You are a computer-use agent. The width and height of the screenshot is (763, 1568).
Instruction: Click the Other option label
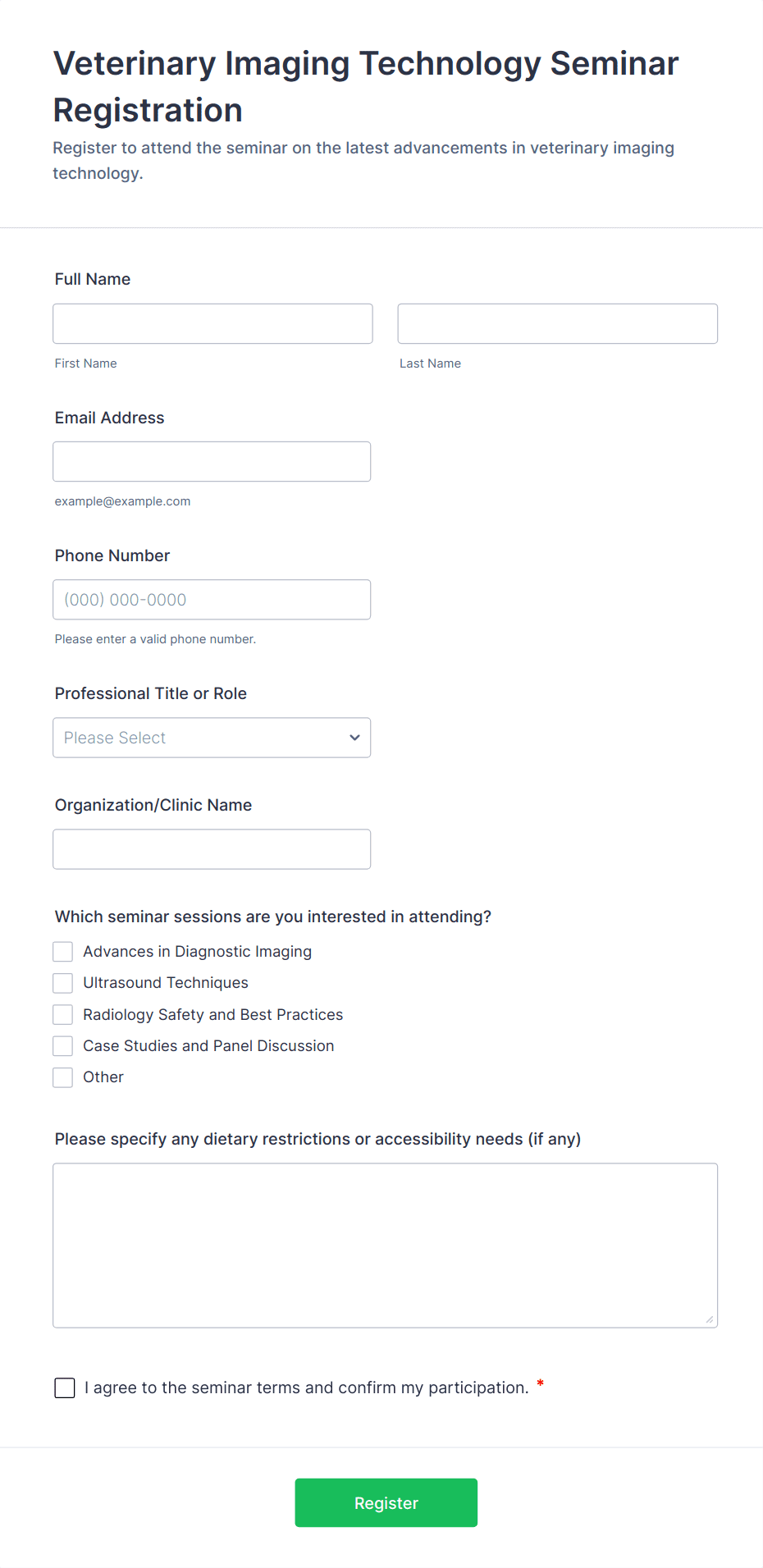103,1077
